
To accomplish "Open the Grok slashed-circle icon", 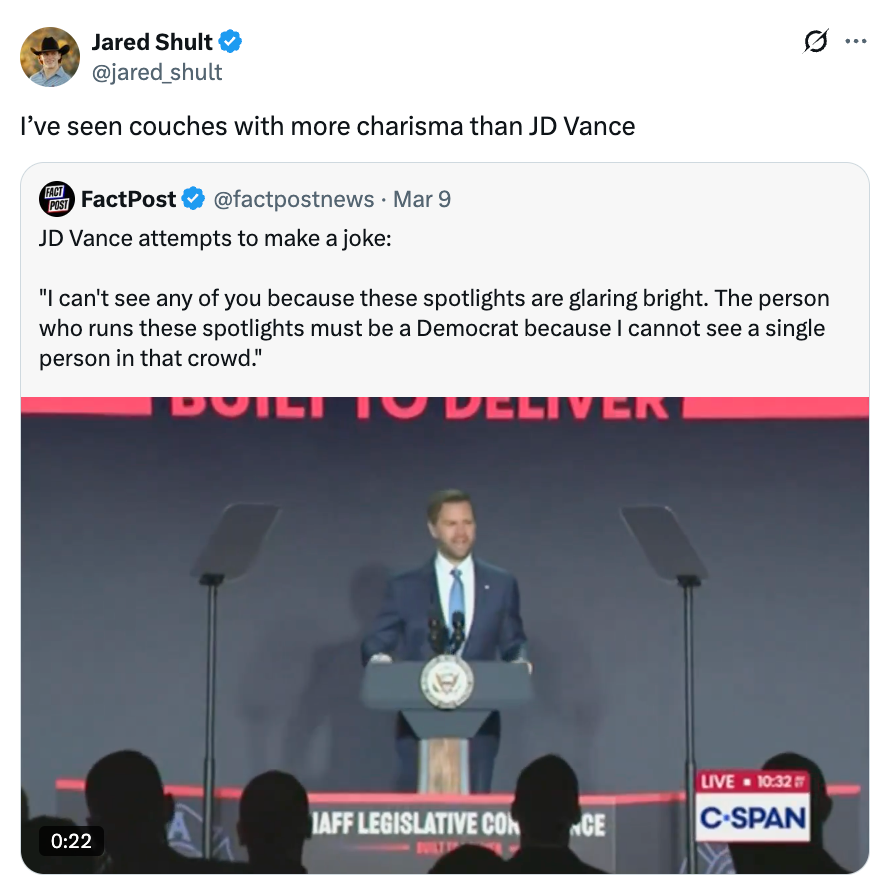I will click(x=816, y=42).
